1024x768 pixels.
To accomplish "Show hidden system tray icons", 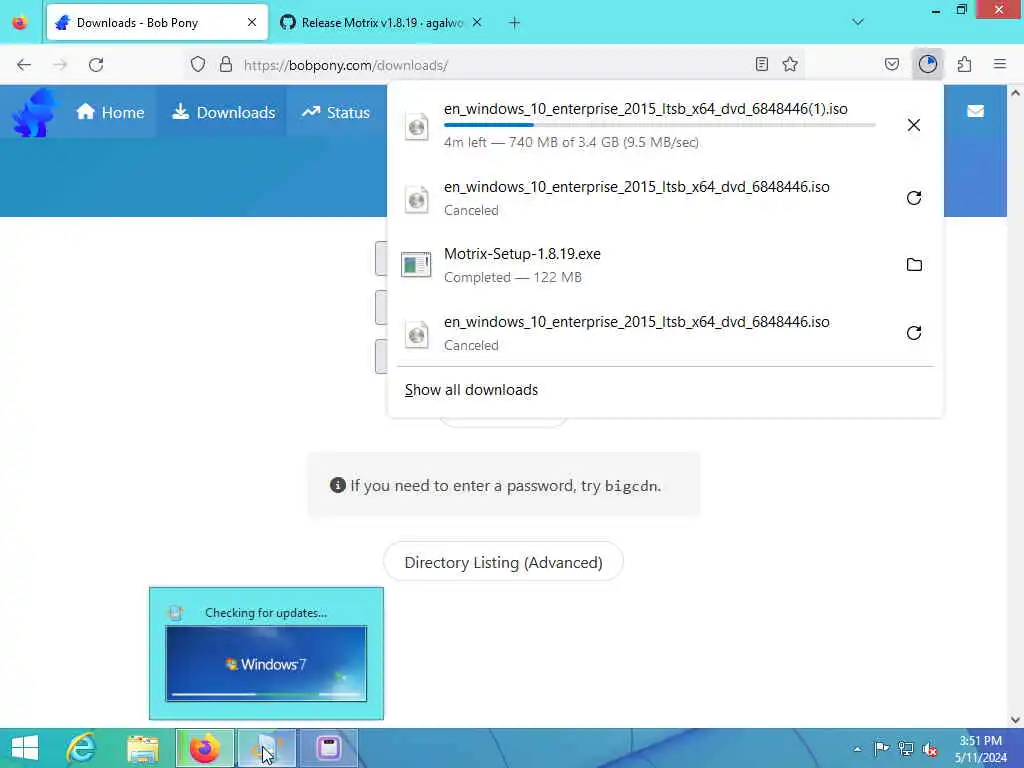I will click(x=857, y=749).
